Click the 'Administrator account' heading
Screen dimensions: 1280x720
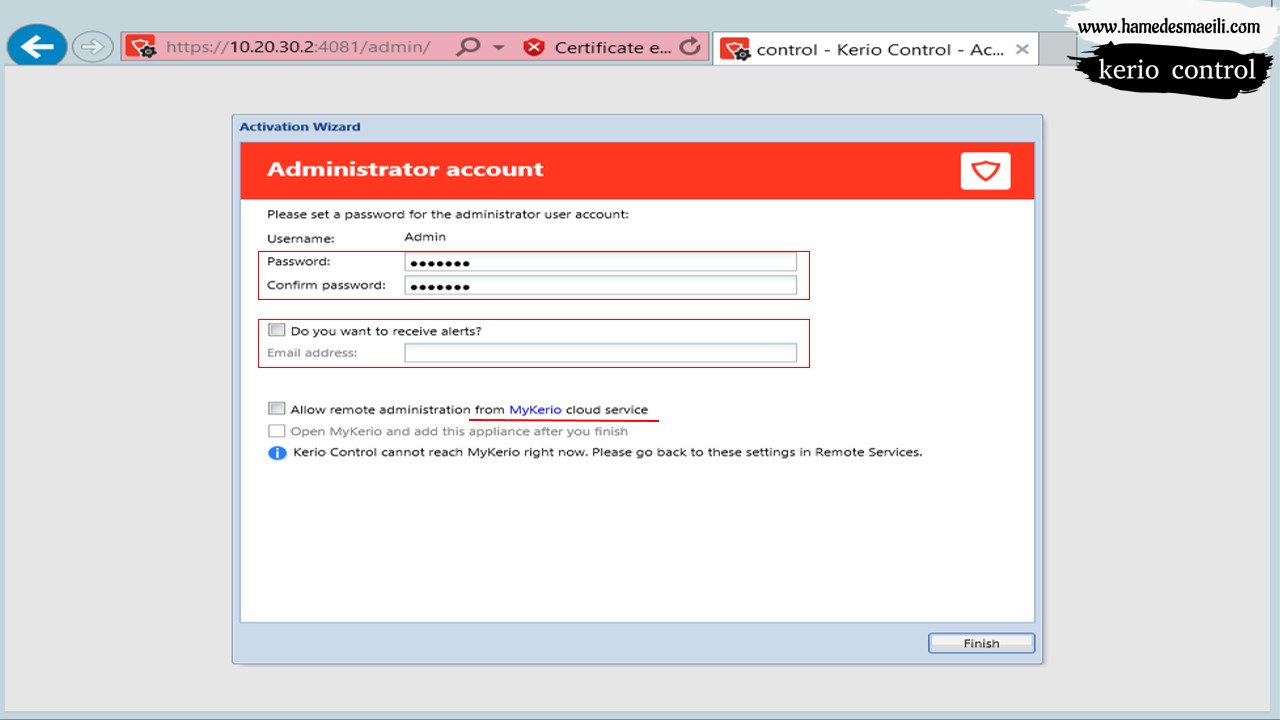tap(405, 169)
